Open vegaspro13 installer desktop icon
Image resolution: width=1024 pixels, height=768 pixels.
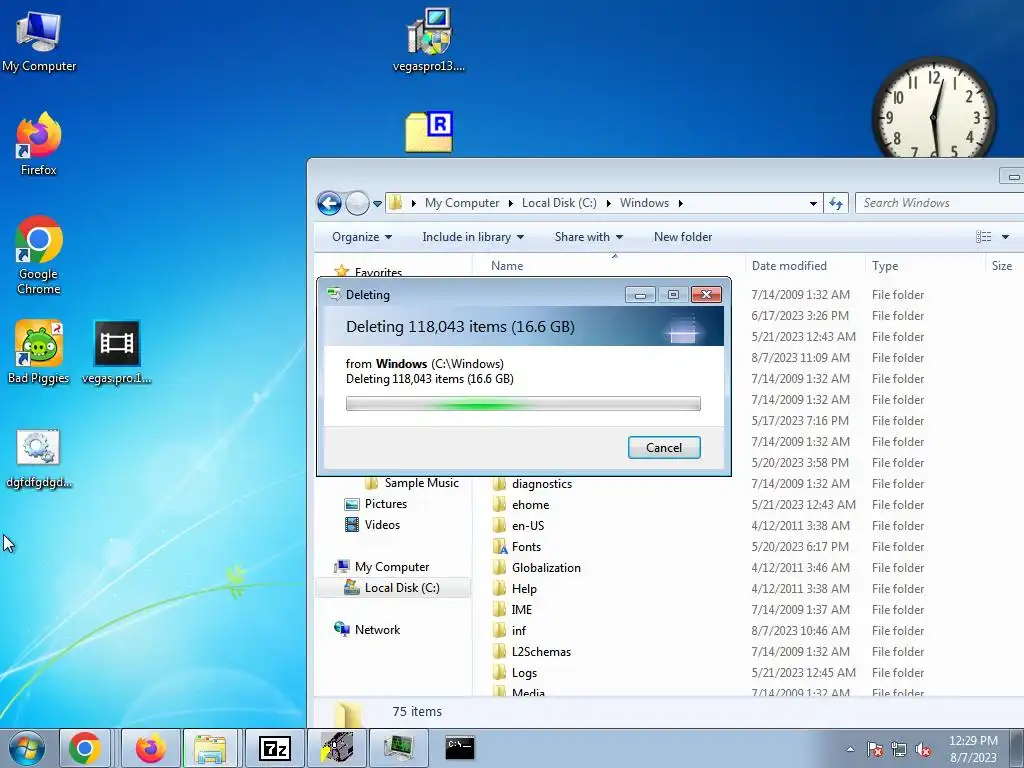pyautogui.click(x=428, y=39)
